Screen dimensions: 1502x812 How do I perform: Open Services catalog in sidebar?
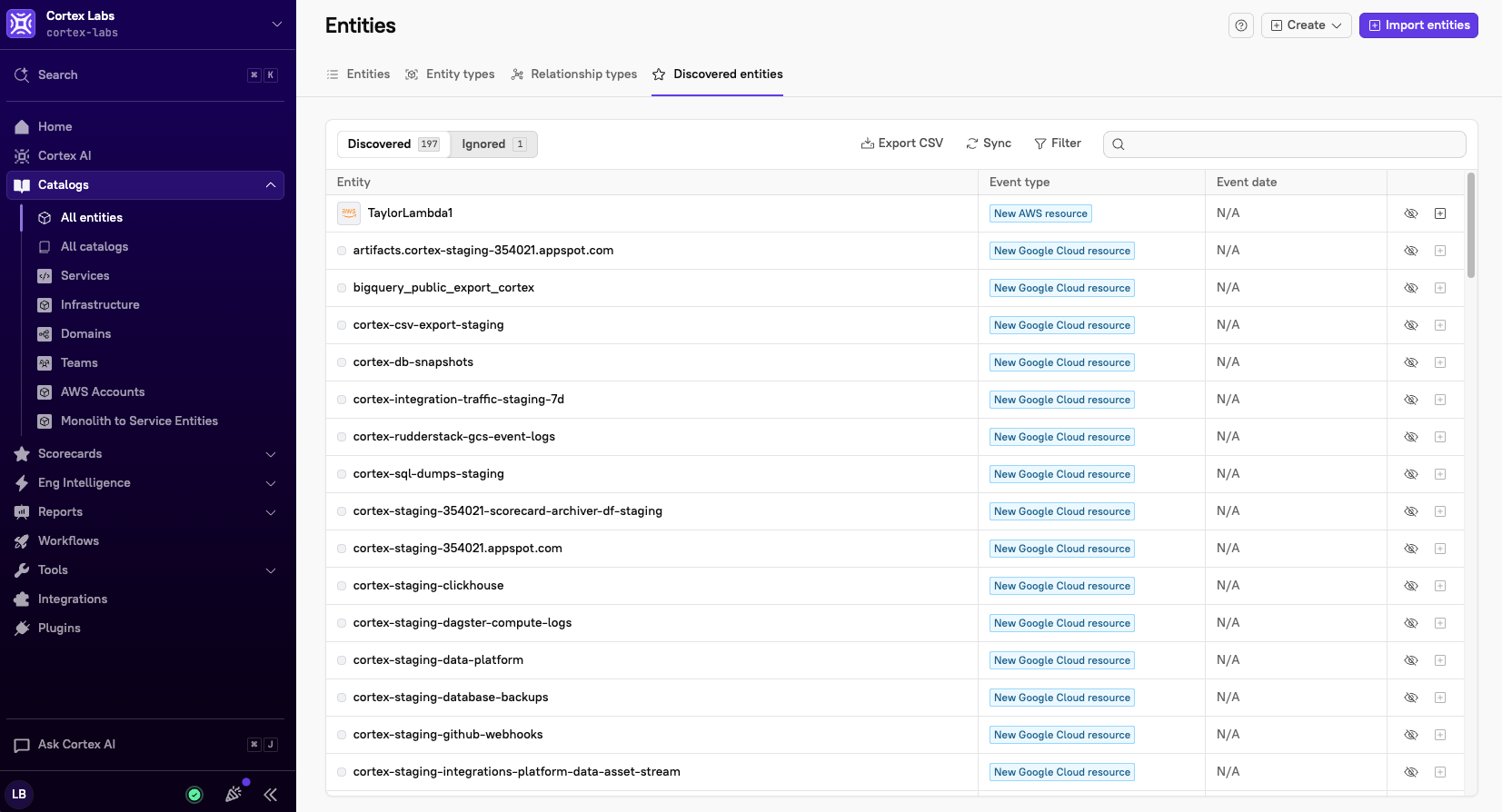(85, 276)
